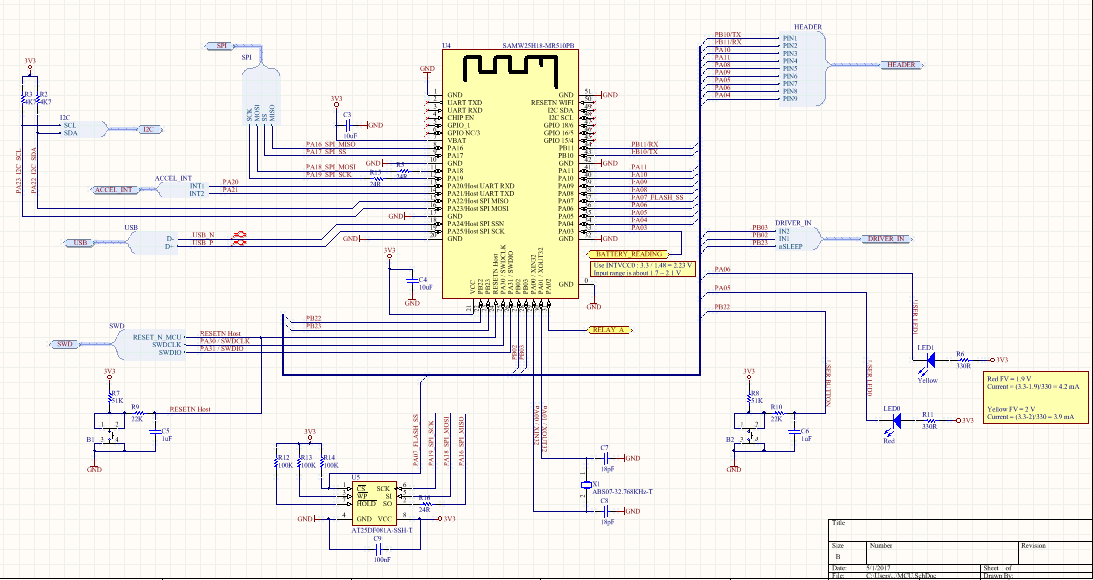Select the HEADER port on the right
This screenshot has height=580, width=1093.
[x=901, y=65]
